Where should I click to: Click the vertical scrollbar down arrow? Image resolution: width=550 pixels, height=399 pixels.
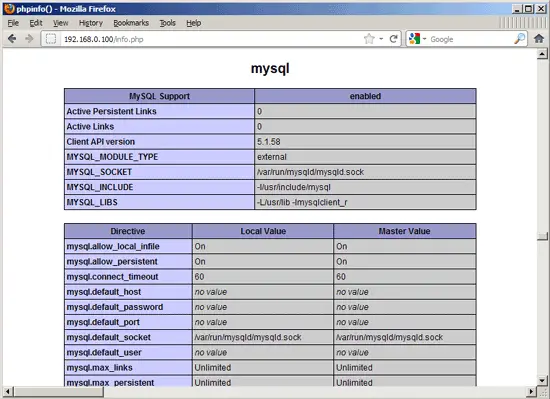point(542,380)
